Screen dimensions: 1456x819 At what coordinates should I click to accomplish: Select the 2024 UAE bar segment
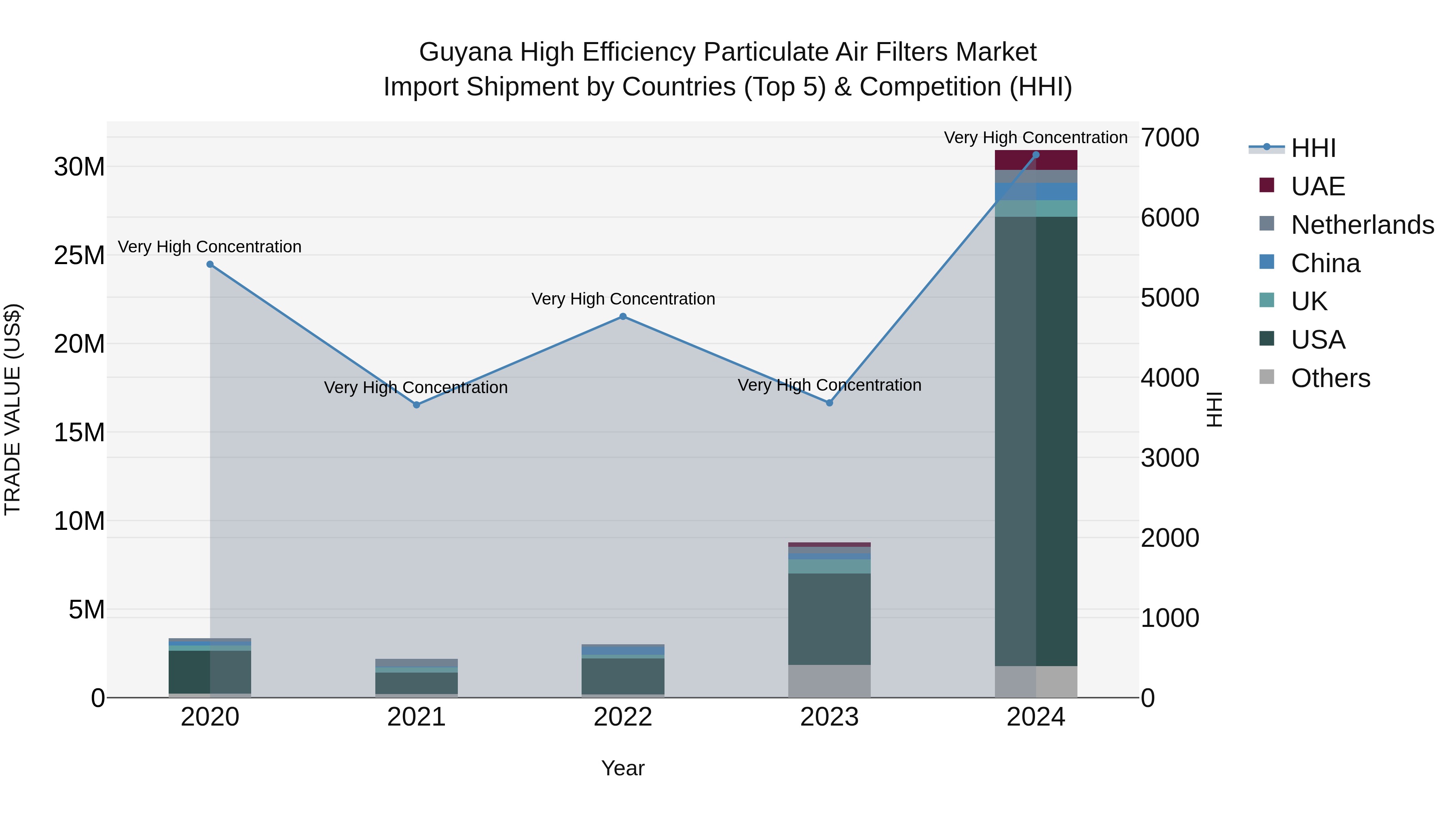(x=1036, y=160)
